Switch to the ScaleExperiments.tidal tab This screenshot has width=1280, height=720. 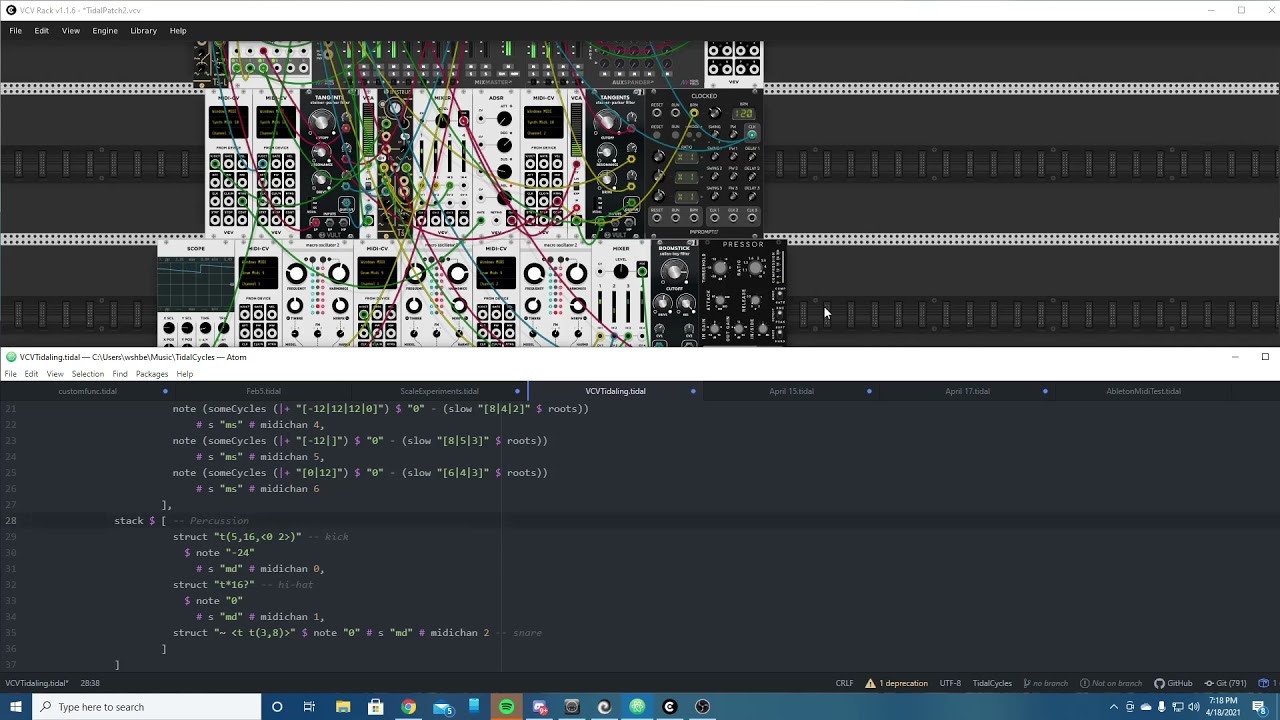(440, 391)
